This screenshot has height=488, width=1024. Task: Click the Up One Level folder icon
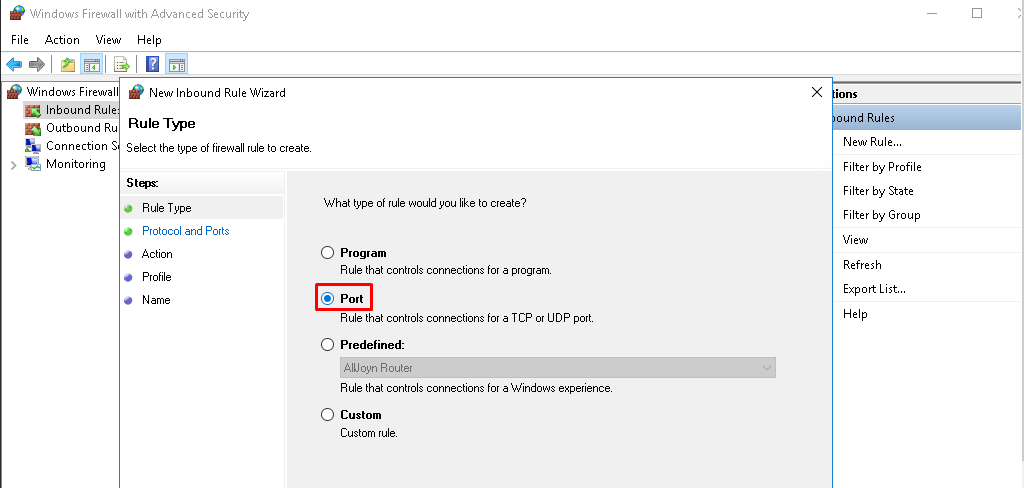pos(68,65)
